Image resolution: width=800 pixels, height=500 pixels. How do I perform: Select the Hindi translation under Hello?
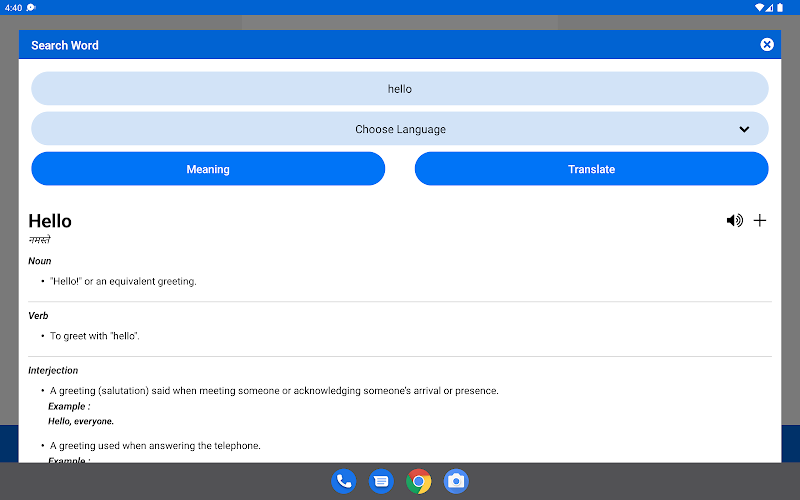[x=39, y=241]
